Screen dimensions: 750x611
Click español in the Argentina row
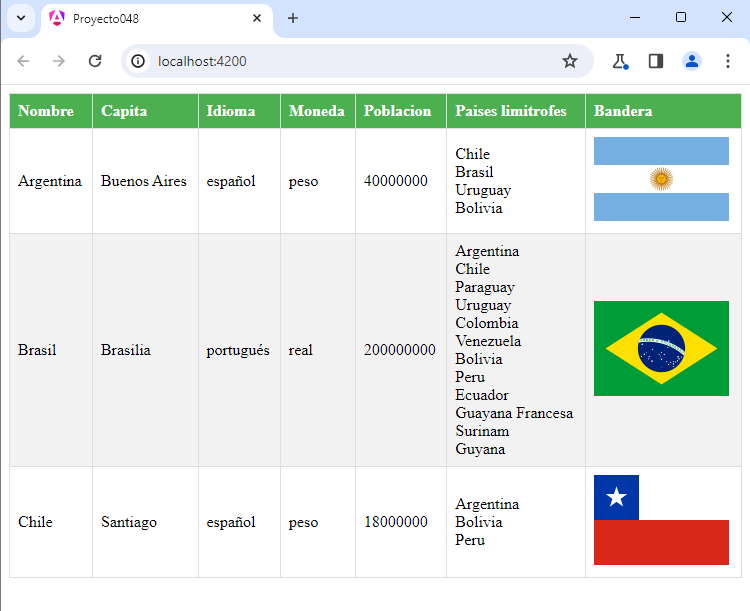pos(231,181)
